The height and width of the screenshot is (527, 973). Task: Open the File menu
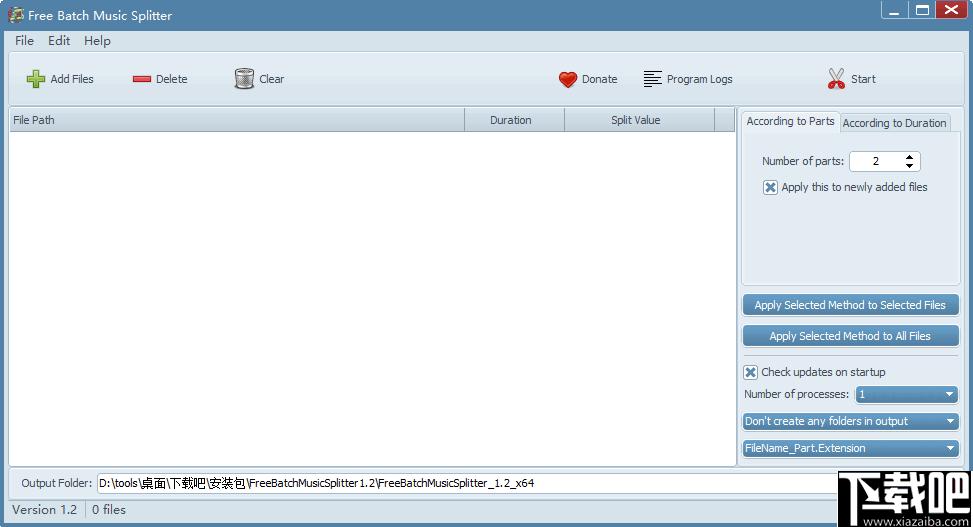click(24, 41)
